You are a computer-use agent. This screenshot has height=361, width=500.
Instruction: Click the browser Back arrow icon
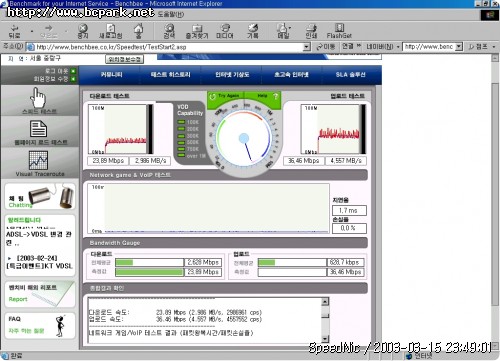pos(14,28)
